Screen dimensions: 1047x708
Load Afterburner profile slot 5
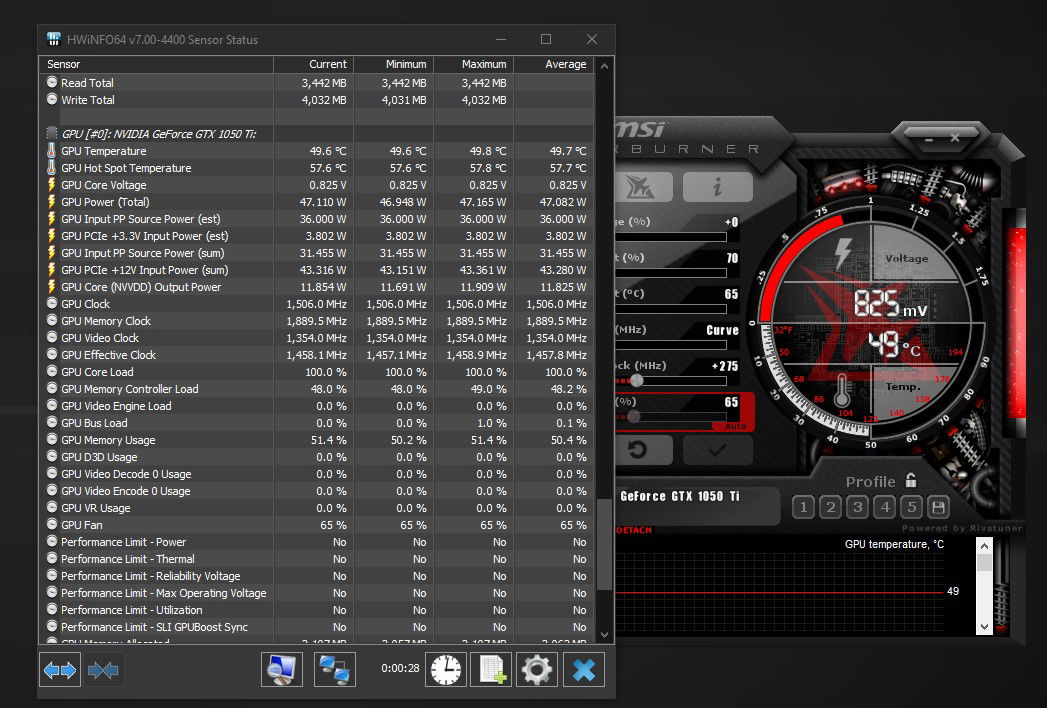click(911, 507)
